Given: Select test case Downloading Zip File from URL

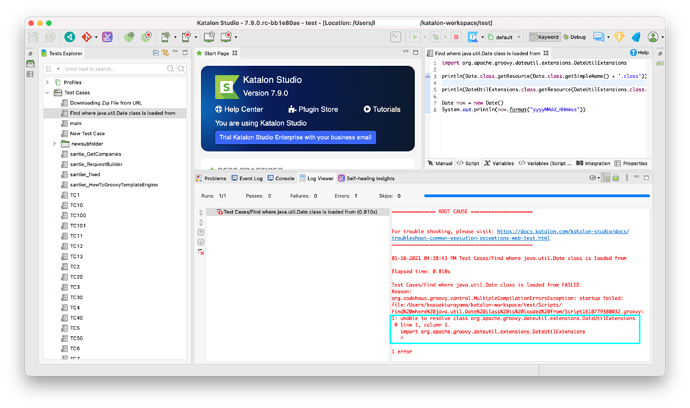Looking at the screenshot, I should [x=106, y=103].
